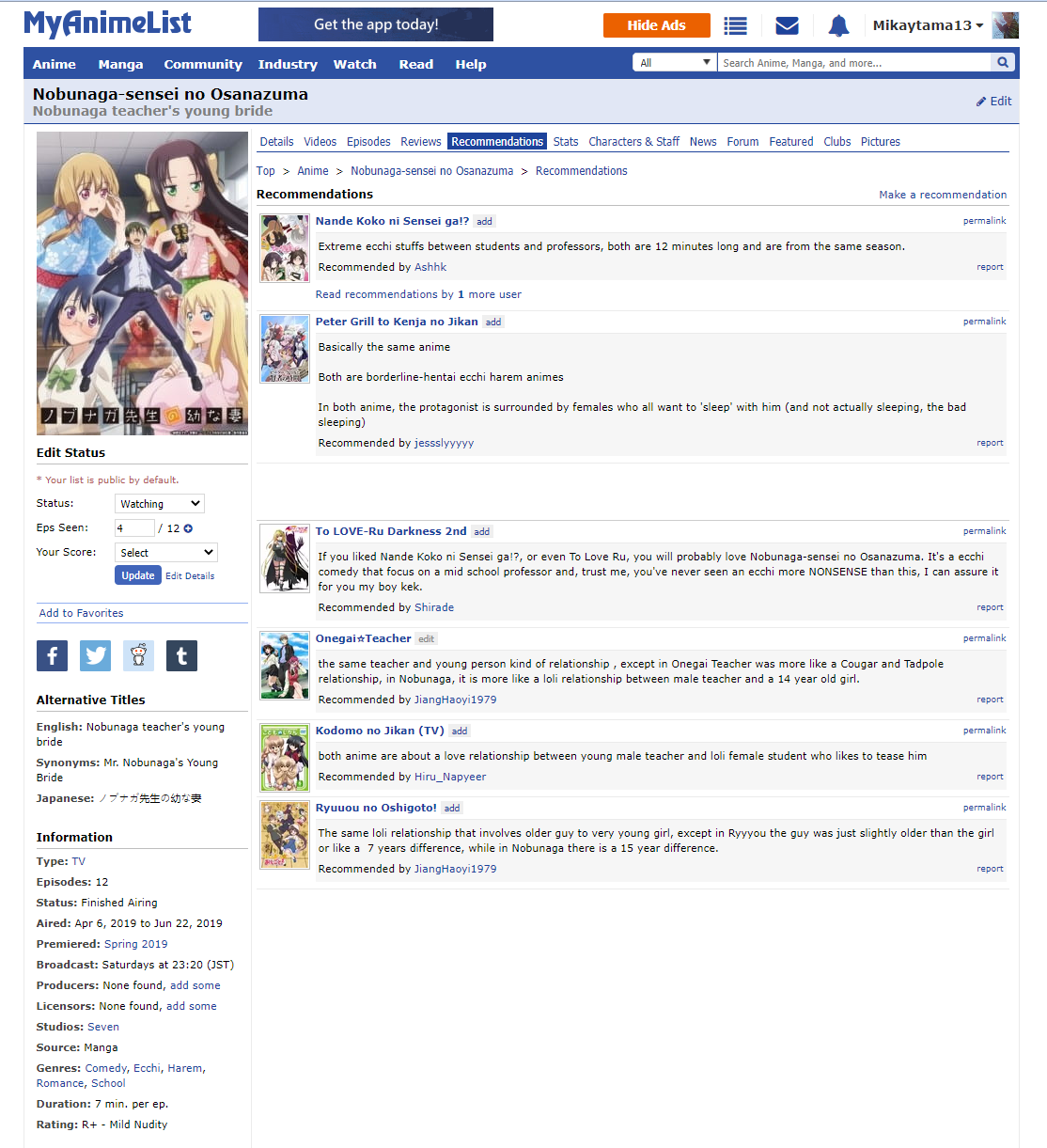The width and height of the screenshot is (1047, 1148).
Task: Share on Reddit icon
Action: click(138, 655)
